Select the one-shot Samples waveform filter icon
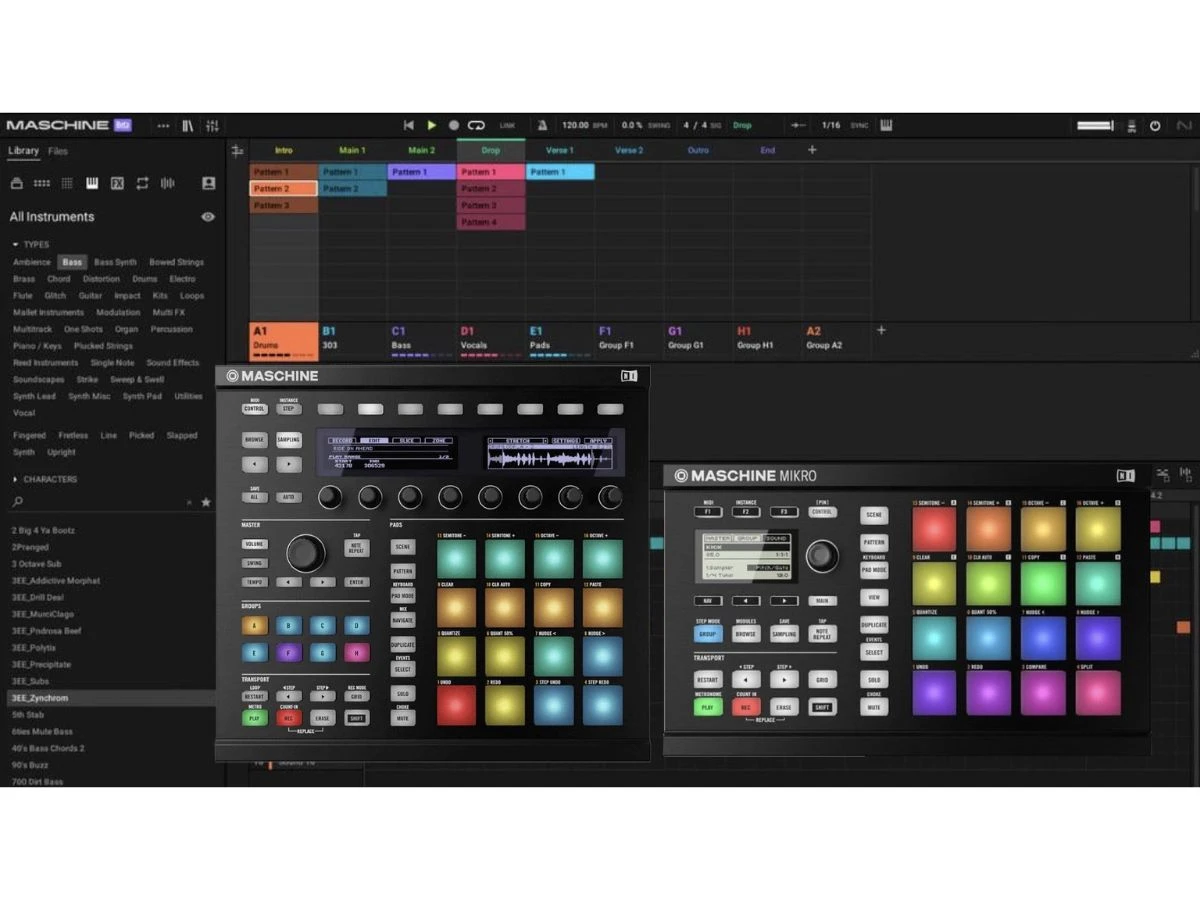This screenshot has width=1200, height=900. tap(168, 183)
